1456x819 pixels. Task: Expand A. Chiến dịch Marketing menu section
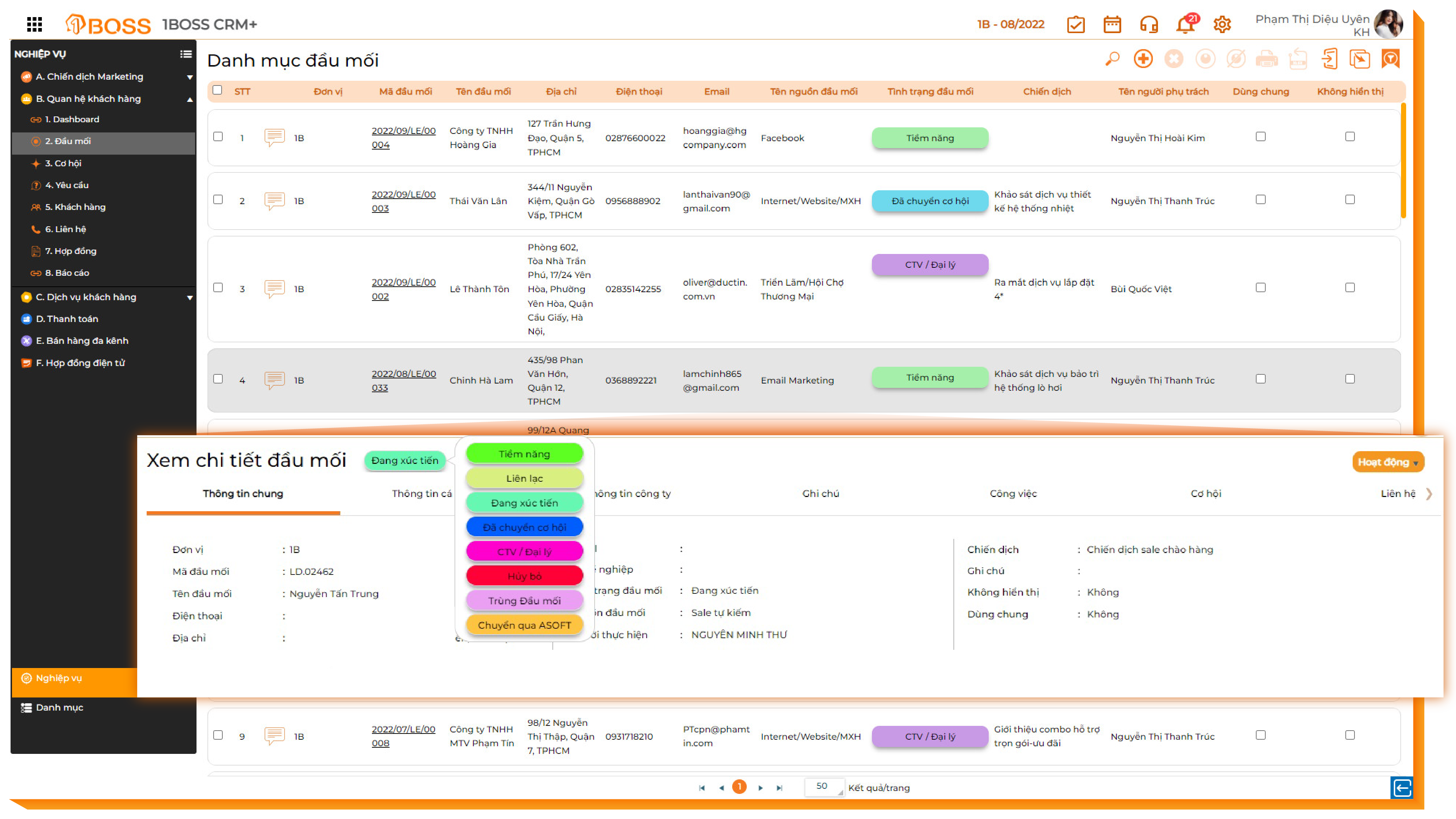(190, 77)
